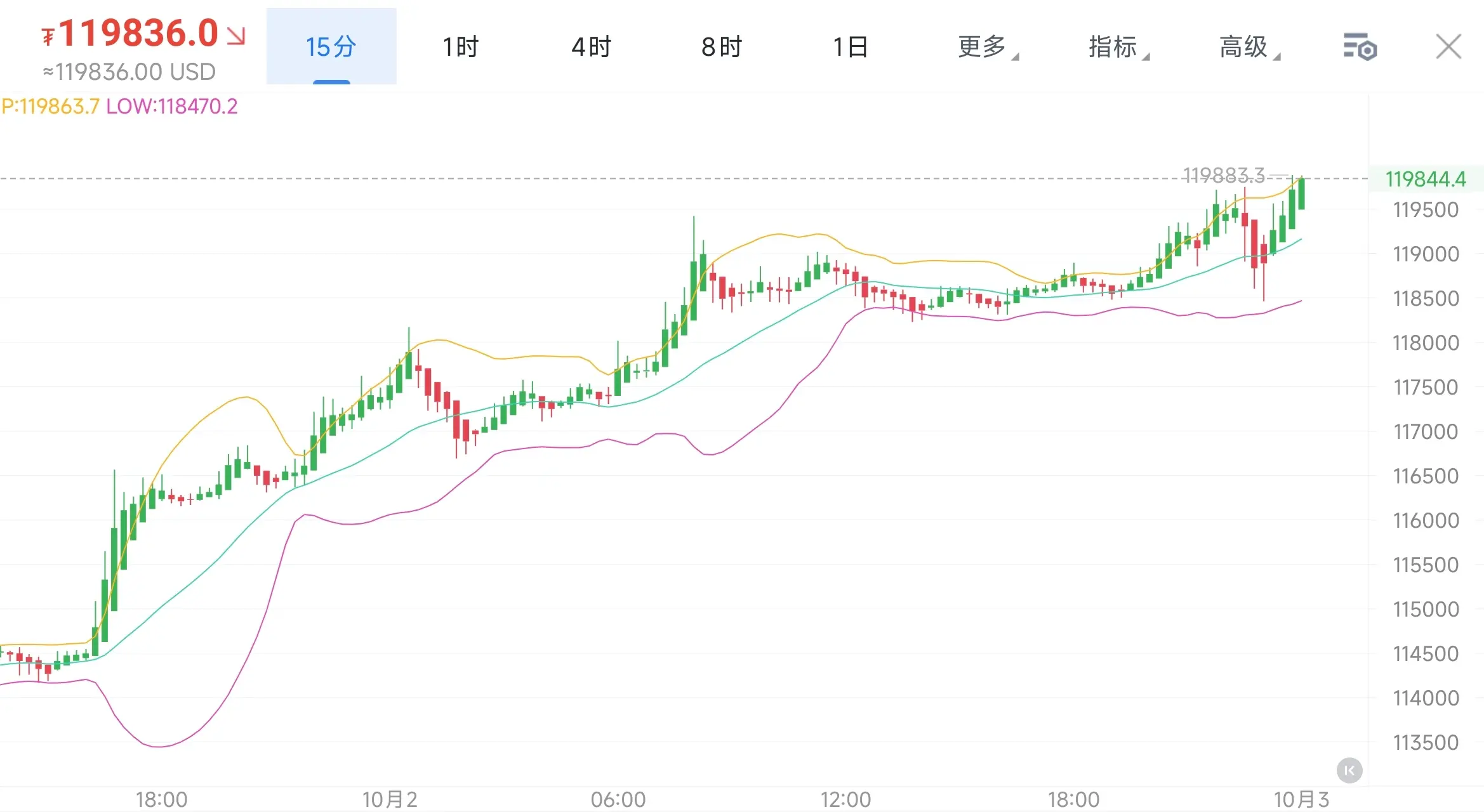Jump to latest candle with round arrow button
This screenshot has height=812, width=1484.
pyautogui.click(x=1349, y=771)
